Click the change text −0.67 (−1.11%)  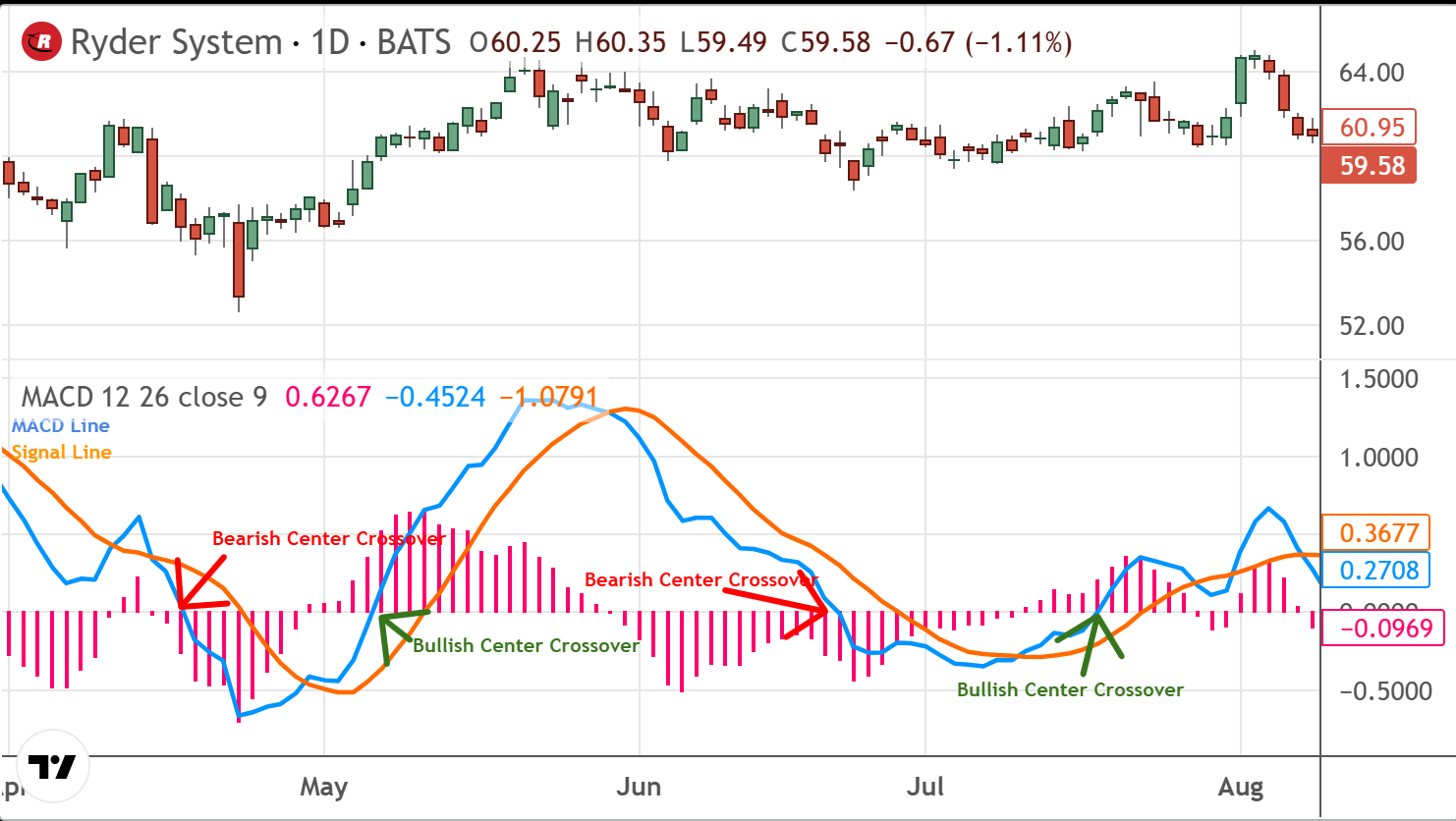pos(979,42)
